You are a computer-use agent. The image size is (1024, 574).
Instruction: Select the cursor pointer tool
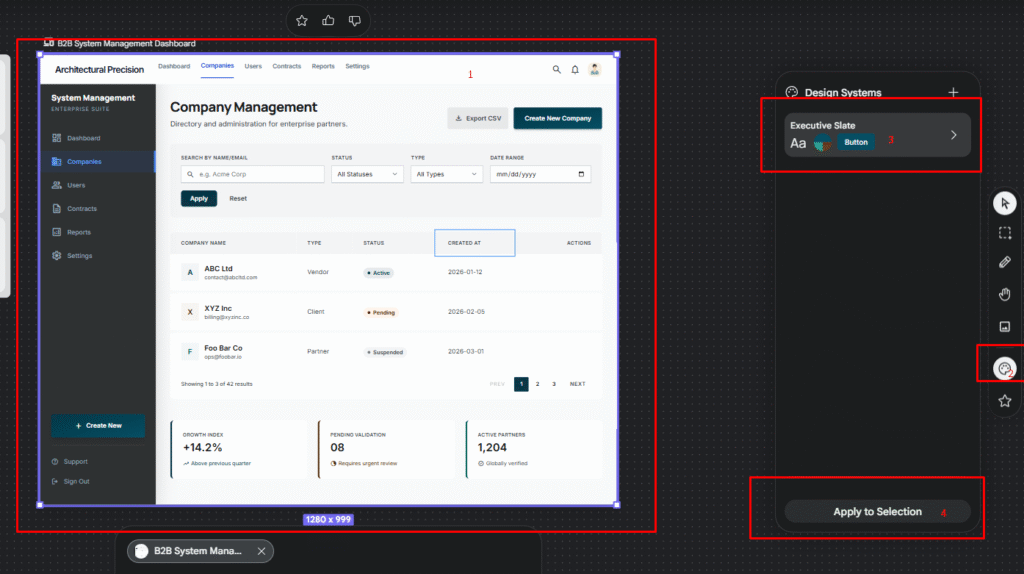pyautogui.click(x=1005, y=203)
